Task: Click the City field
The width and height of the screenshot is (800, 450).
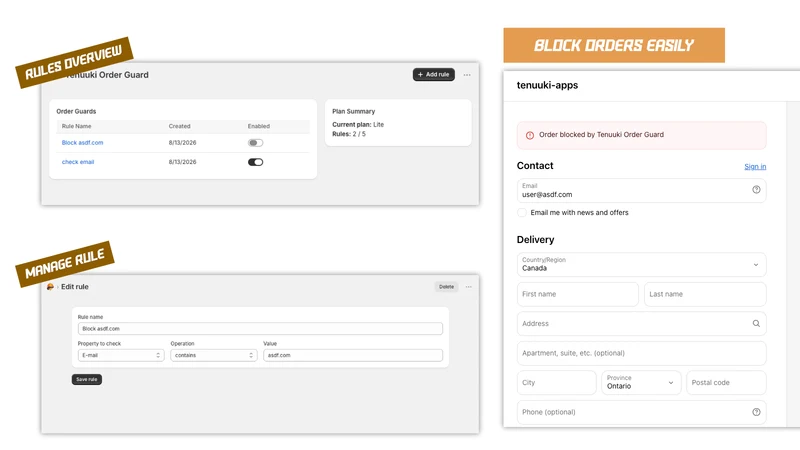Action: pyautogui.click(x=557, y=383)
